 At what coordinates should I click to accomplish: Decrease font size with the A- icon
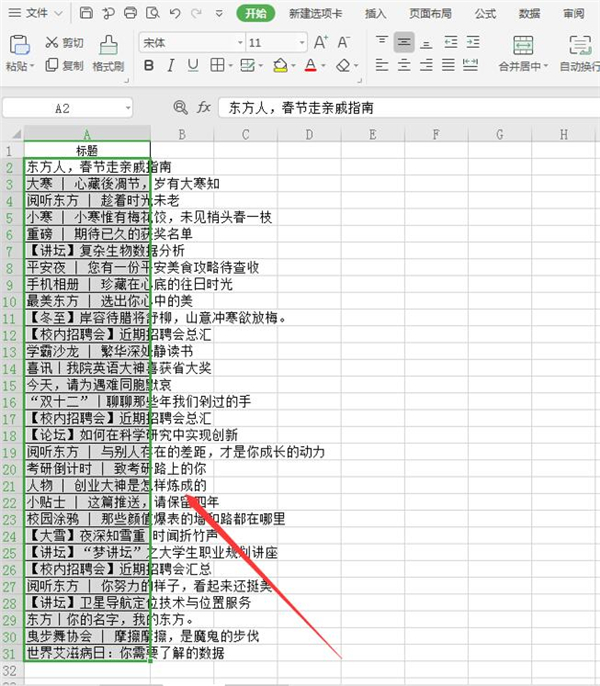click(344, 42)
